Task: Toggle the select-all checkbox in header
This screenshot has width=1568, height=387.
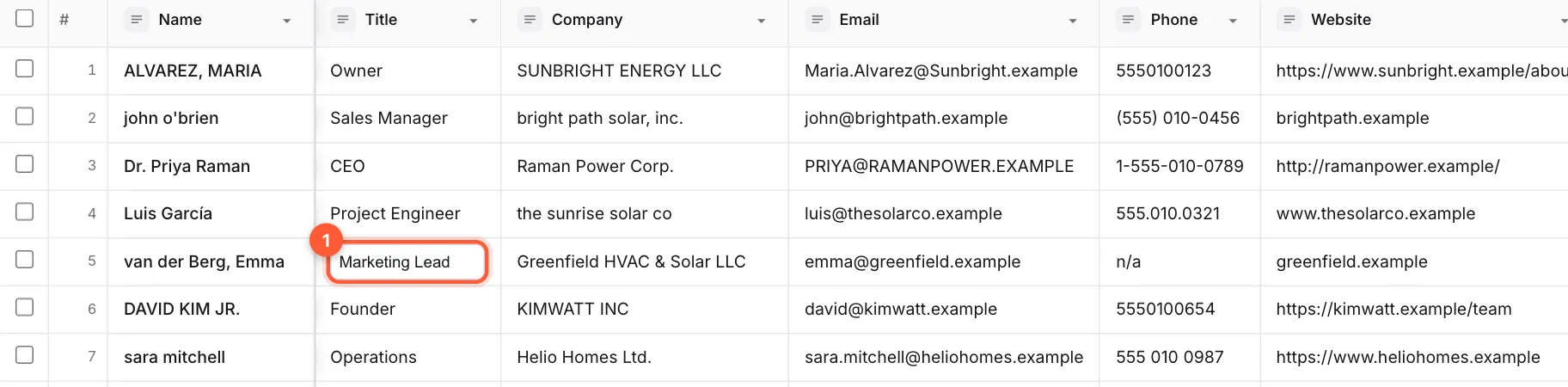Action: tap(25, 18)
